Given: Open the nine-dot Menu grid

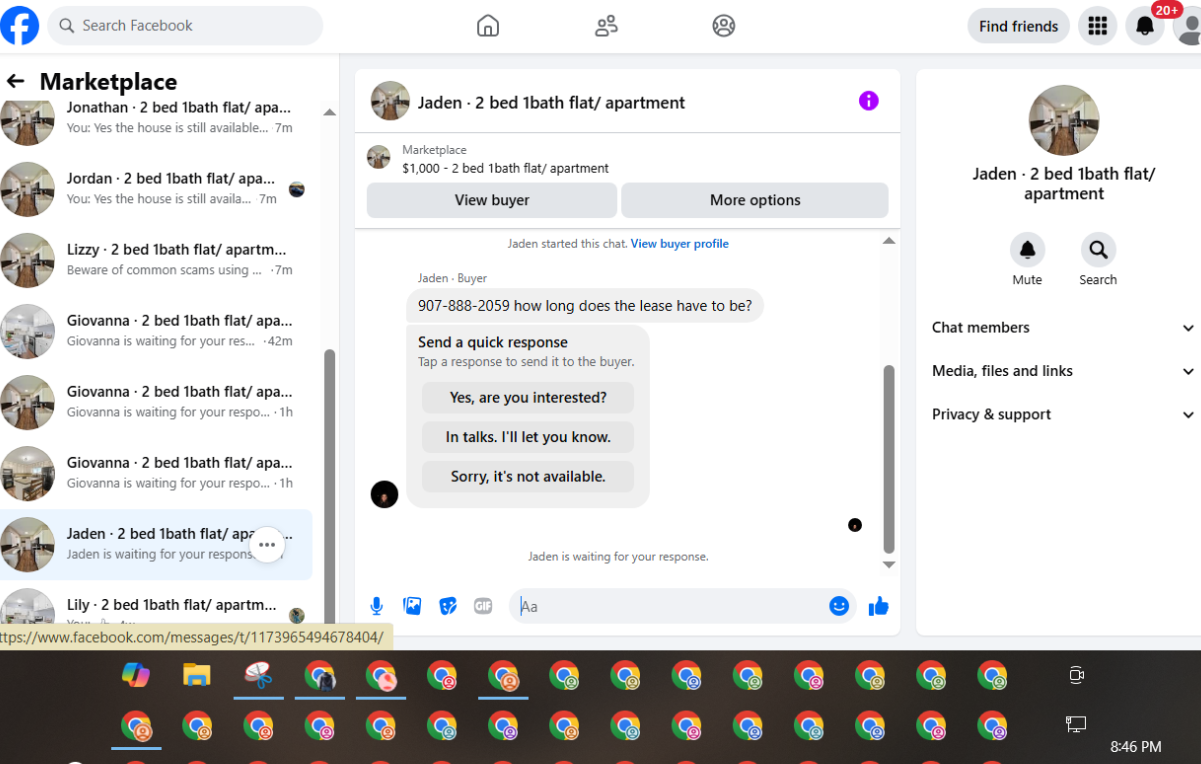Looking at the screenshot, I should click(1098, 26).
